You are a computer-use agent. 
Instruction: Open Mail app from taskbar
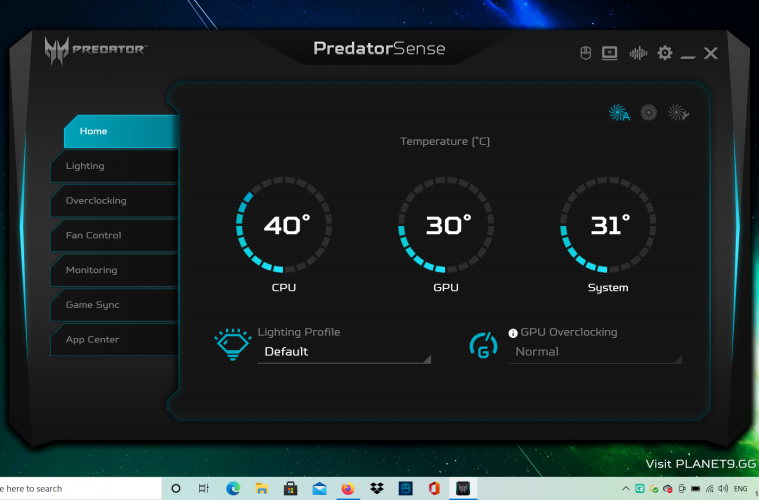[x=319, y=489]
